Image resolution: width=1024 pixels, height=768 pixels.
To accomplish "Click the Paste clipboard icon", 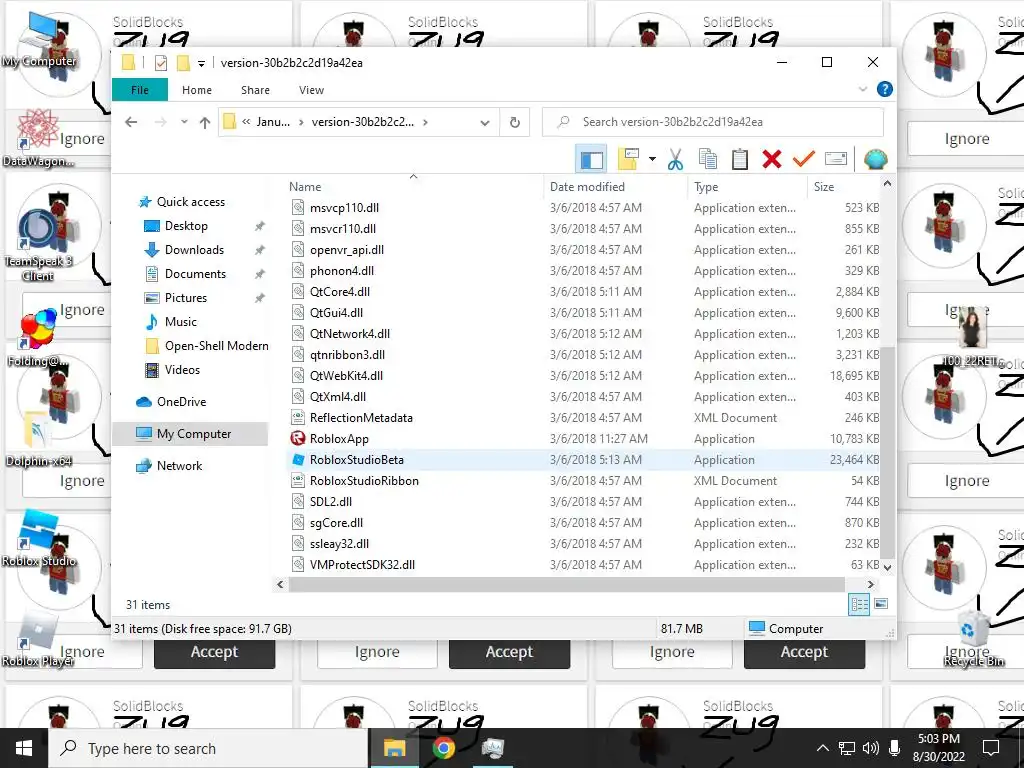I will pyautogui.click(x=739, y=159).
